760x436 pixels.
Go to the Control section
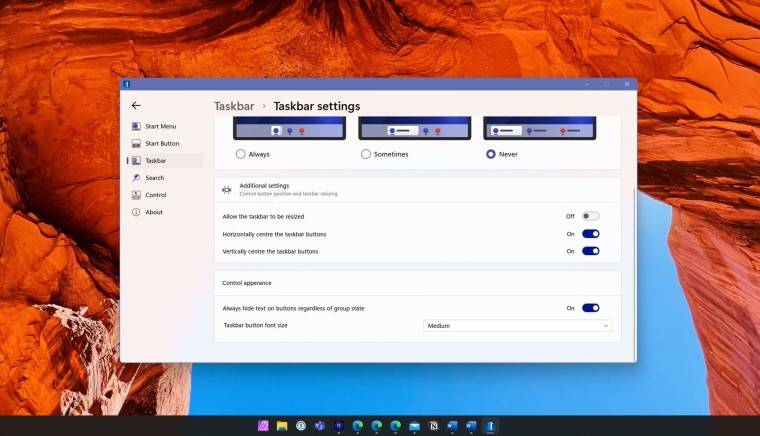(x=155, y=195)
